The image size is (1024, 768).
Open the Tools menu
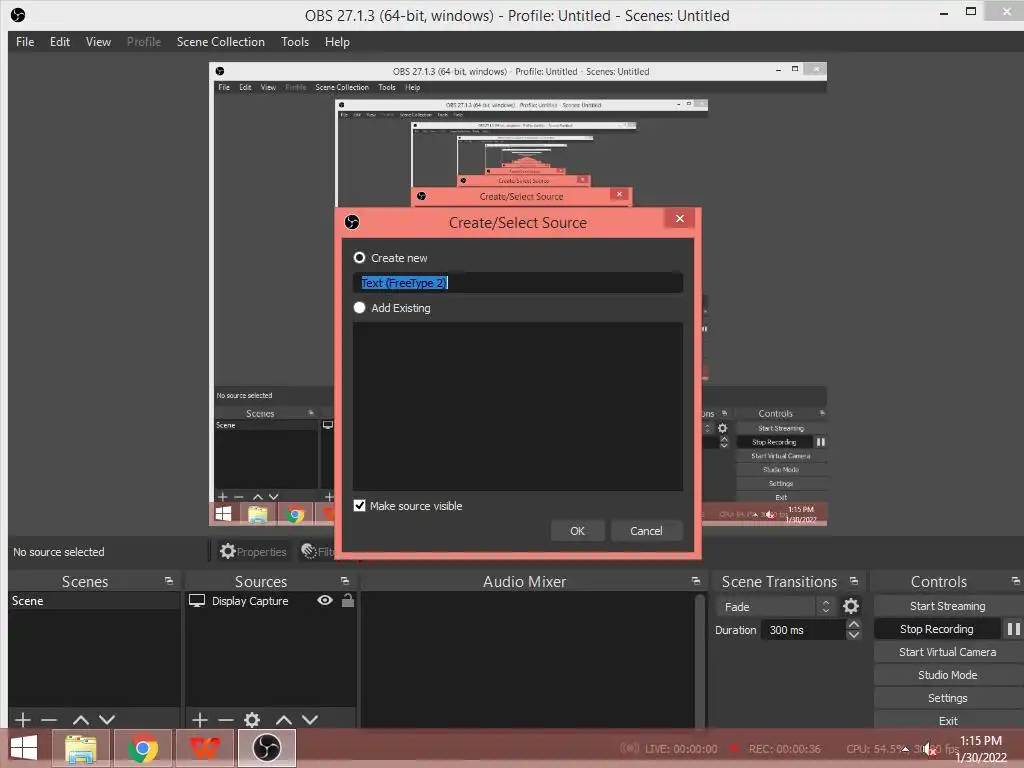[x=295, y=42]
